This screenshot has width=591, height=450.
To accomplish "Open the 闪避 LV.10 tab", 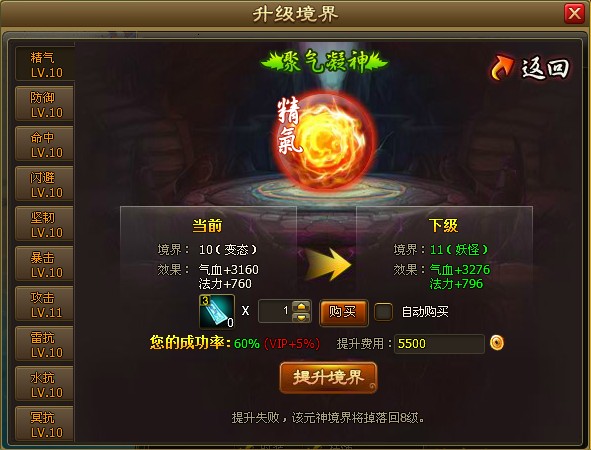I will click(44, 184).
